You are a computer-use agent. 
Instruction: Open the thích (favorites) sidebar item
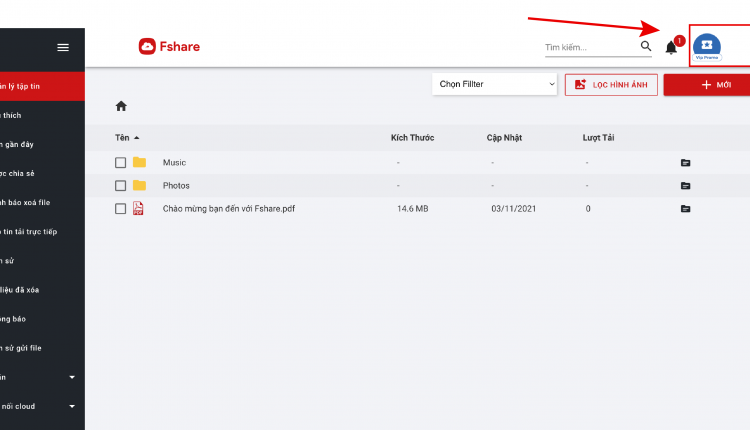[42, 115]
